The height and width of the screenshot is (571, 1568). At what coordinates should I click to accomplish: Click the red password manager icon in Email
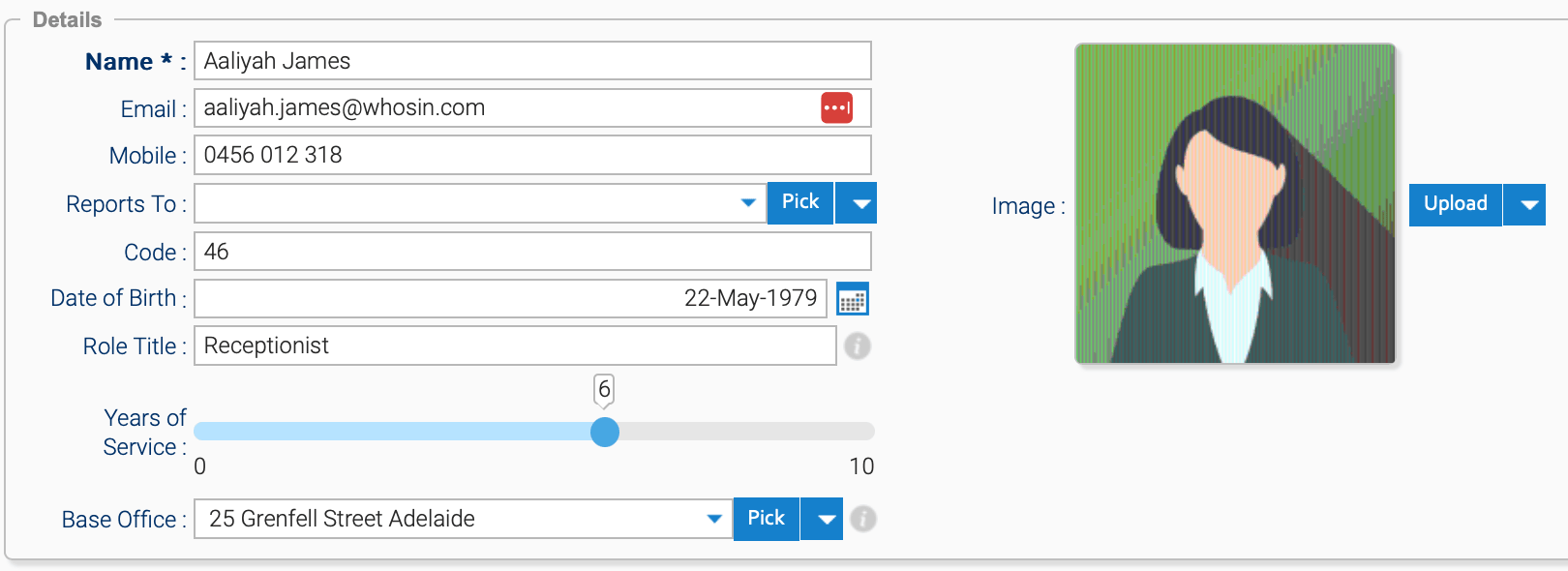[x=836, y=107]
